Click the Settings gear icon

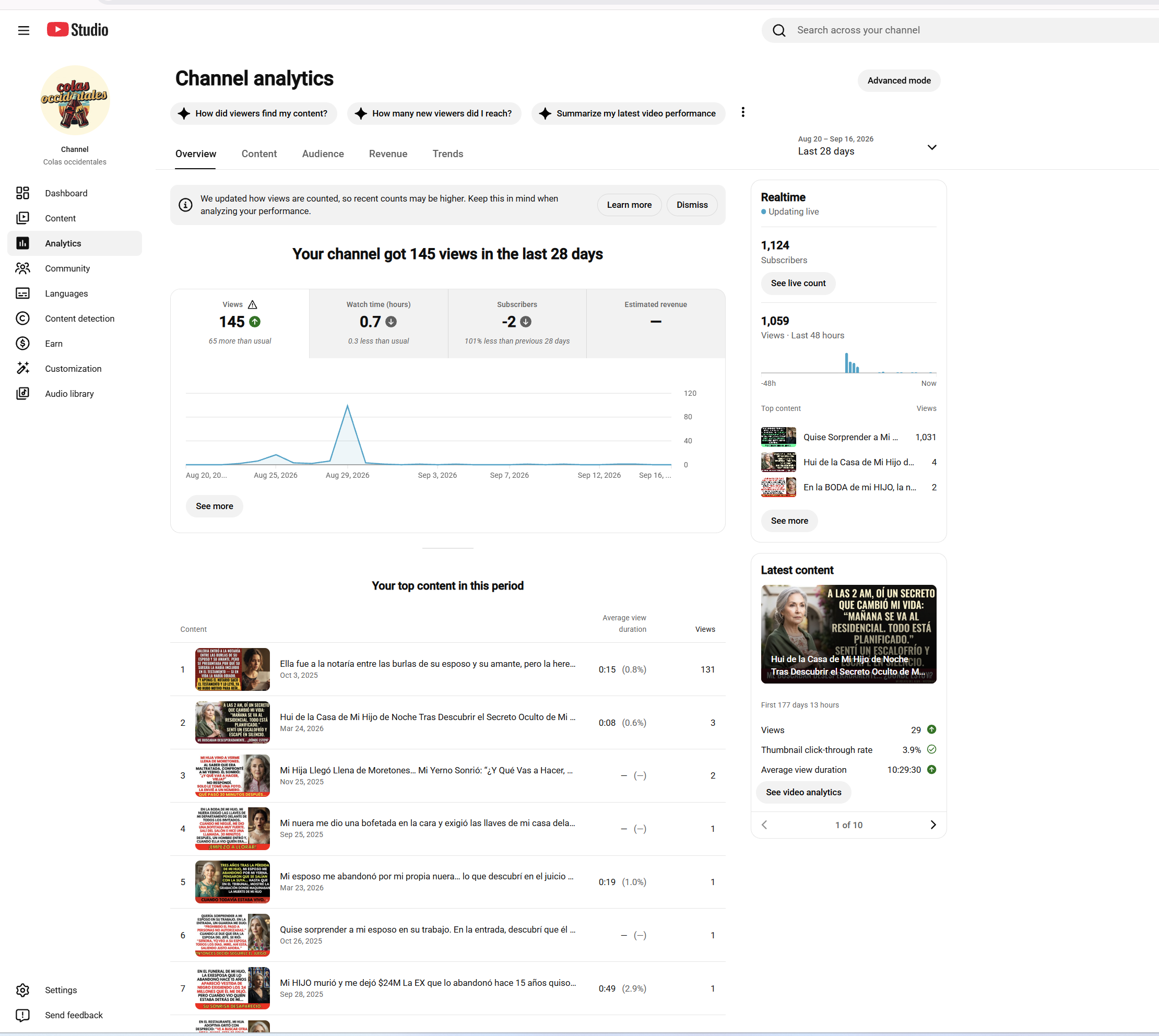(x=23, y=990)
